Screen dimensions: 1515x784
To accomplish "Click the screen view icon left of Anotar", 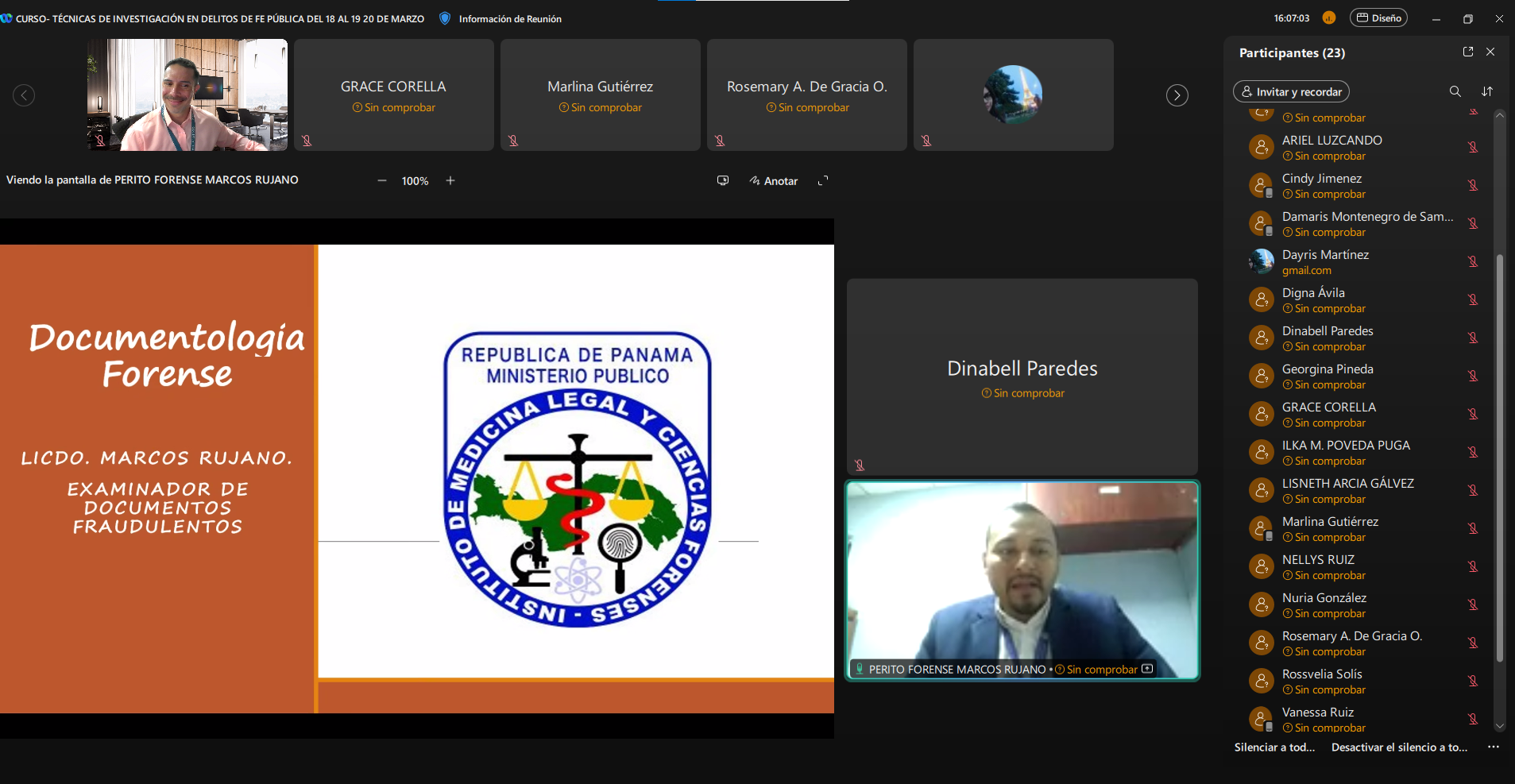I will tap(723, 181).
